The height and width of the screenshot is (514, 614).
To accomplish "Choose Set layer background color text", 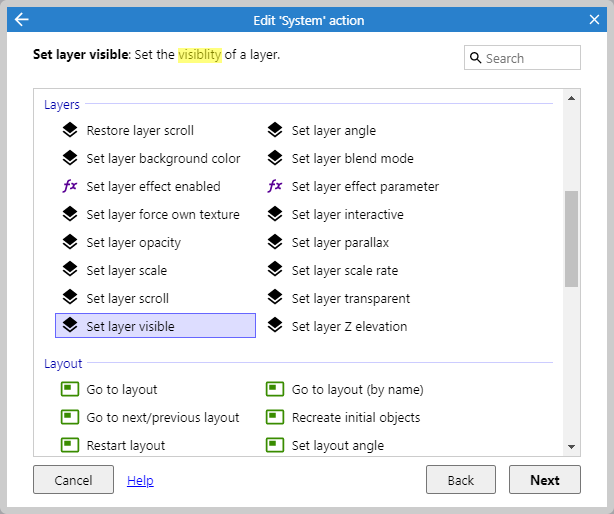I will (x=163, y=159).
